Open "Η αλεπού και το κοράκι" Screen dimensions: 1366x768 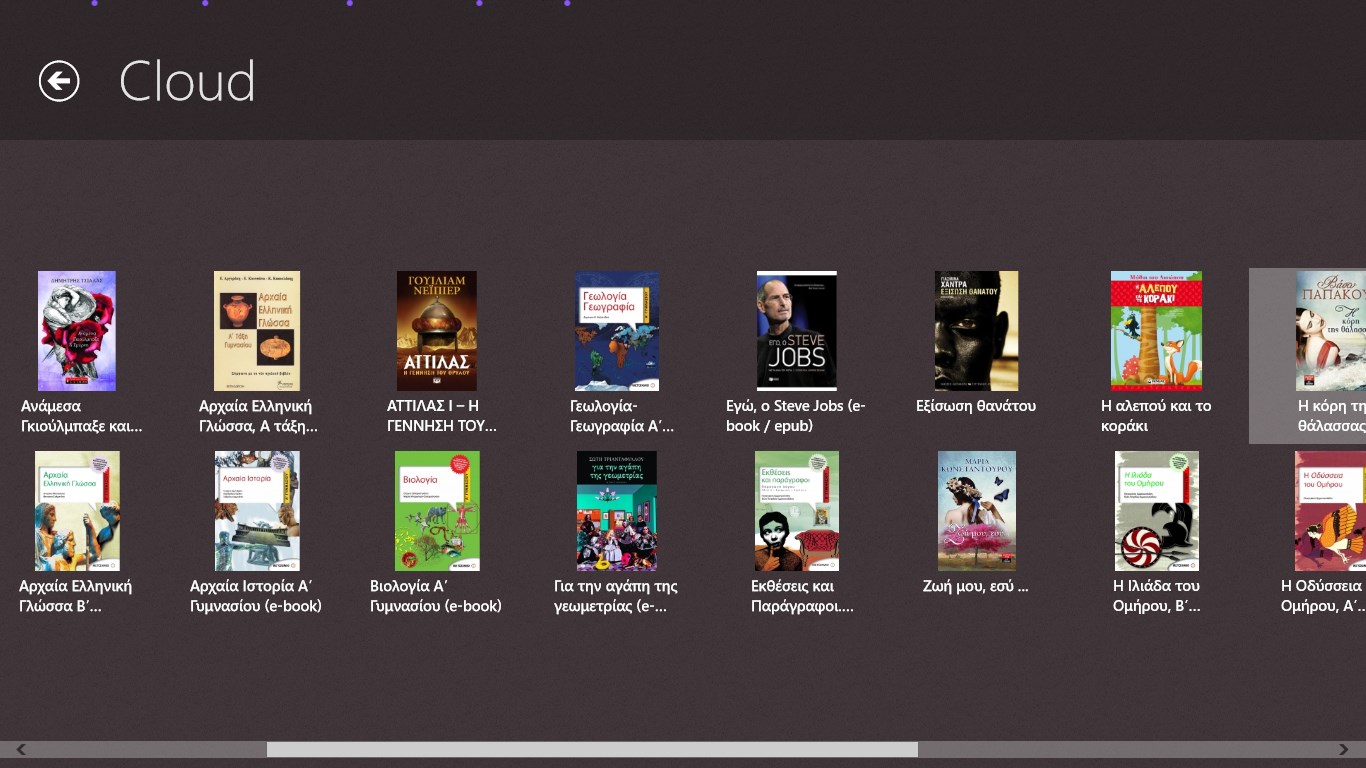point(1156,331)
